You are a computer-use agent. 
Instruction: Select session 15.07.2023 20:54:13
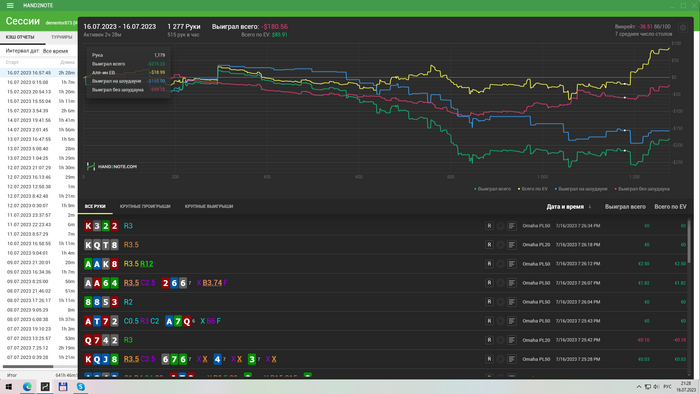tap(39, 91)
